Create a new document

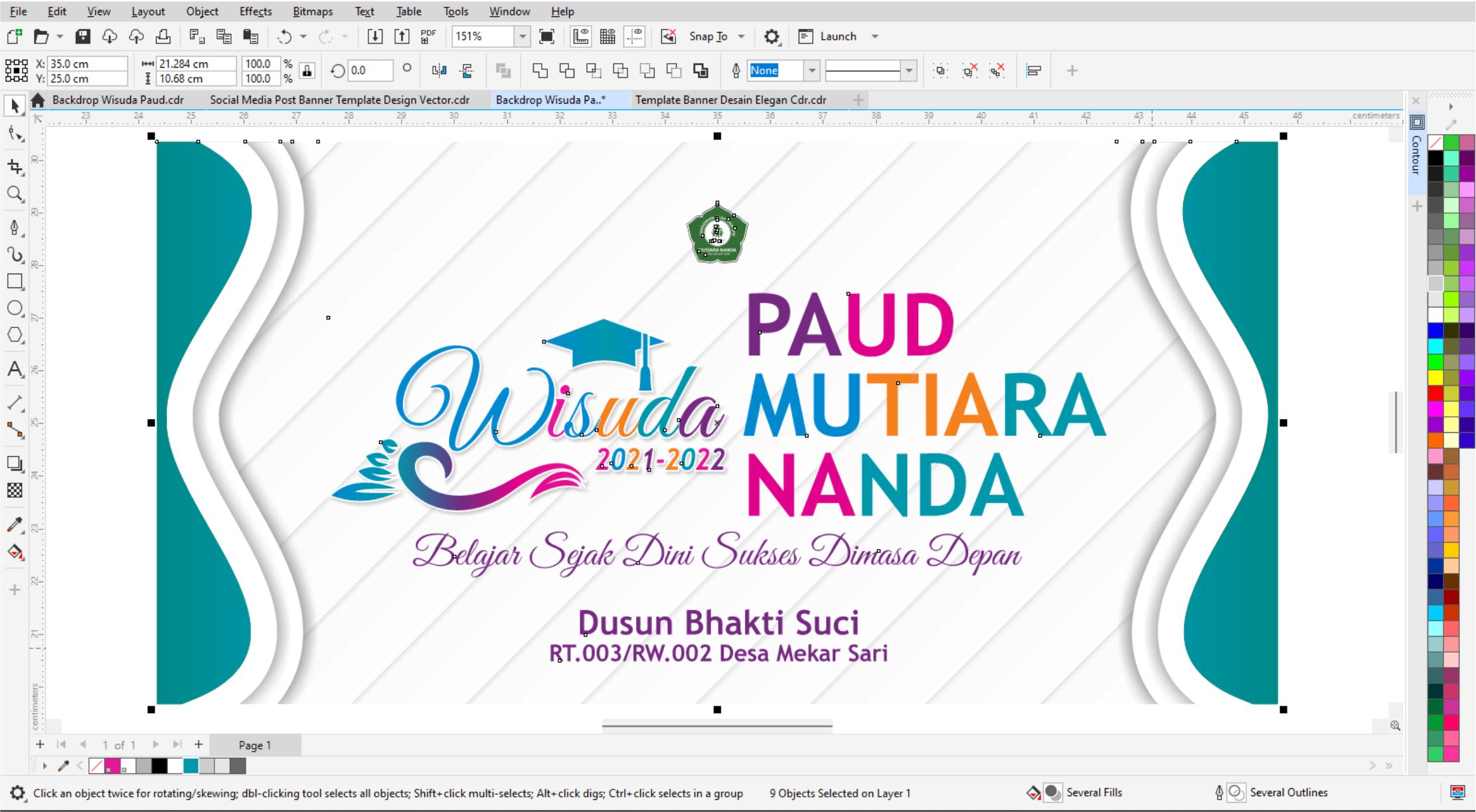15,37
